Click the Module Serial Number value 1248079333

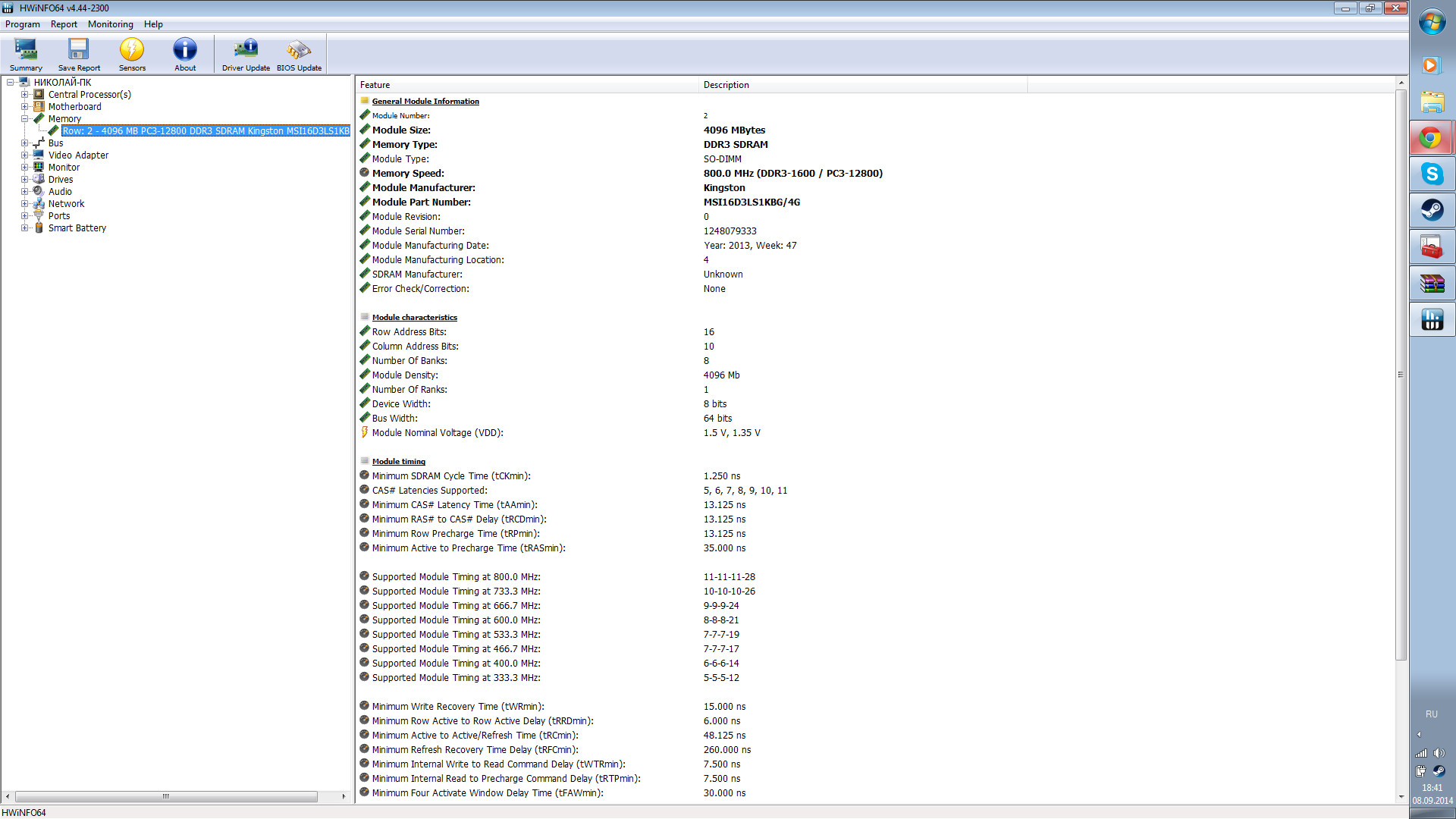click(730, 231)
